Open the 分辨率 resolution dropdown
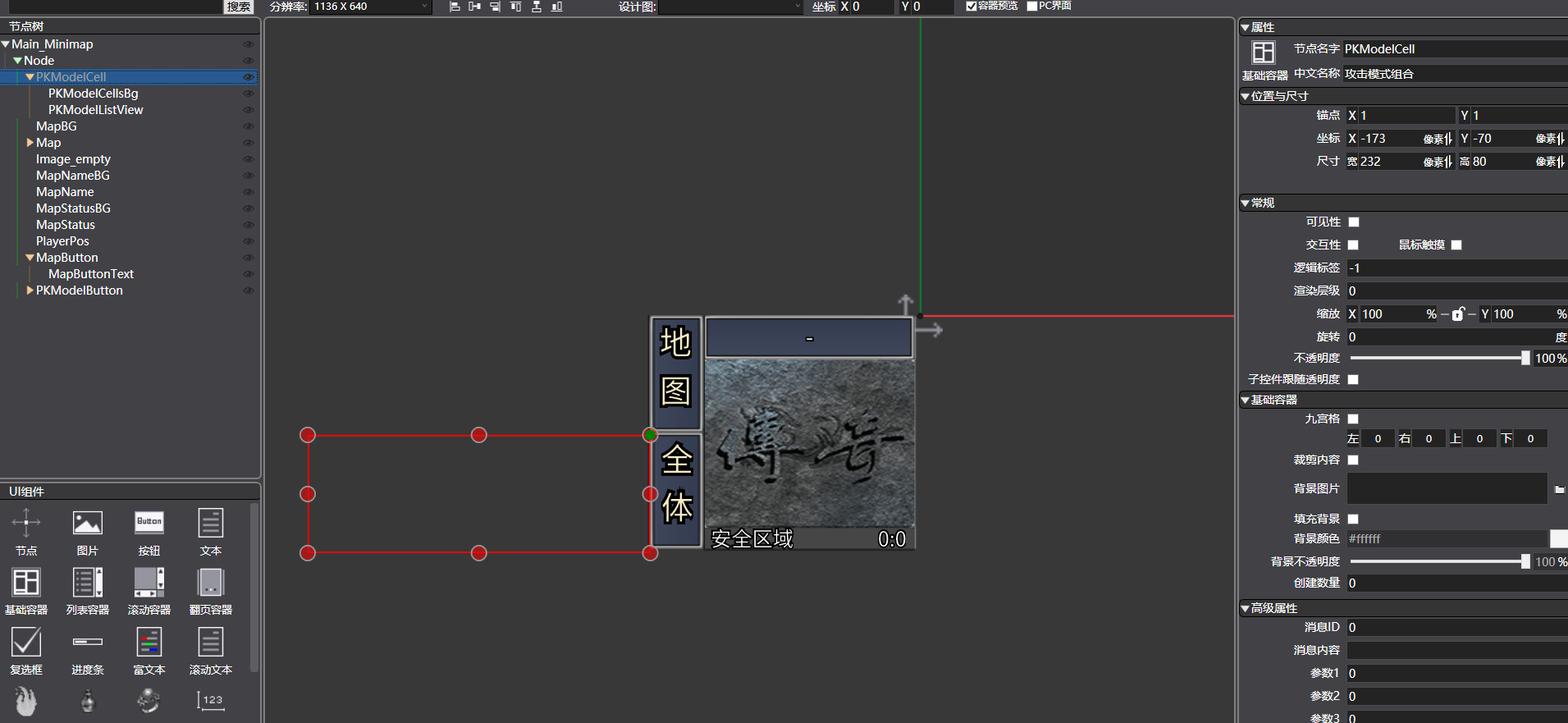 (x=371, y=7)
